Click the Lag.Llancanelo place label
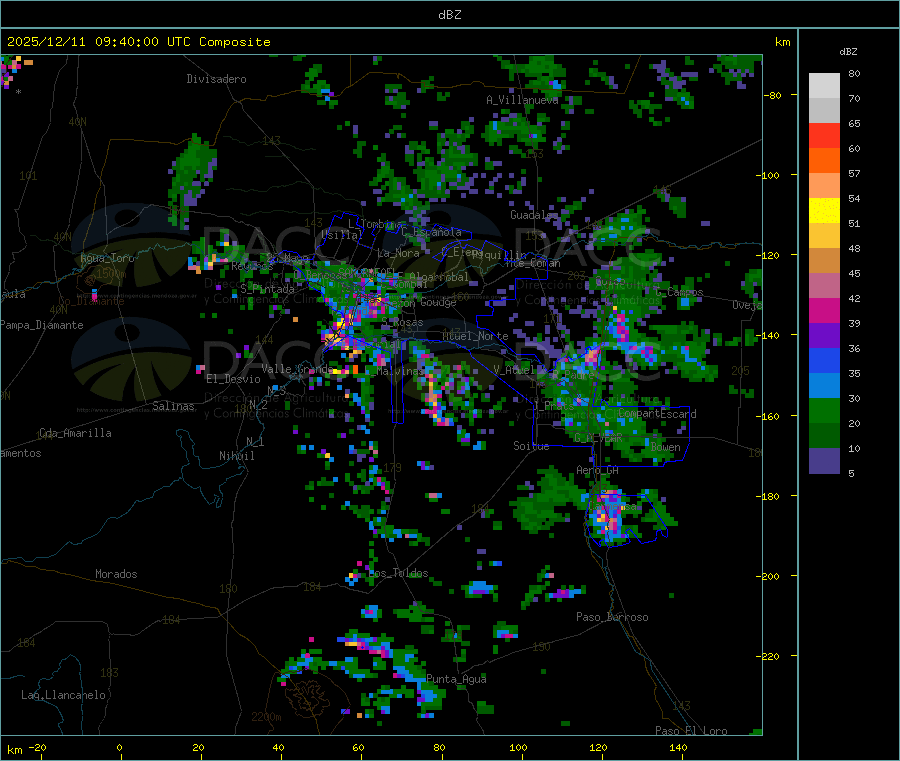The image size is (900, 761). 63,695
